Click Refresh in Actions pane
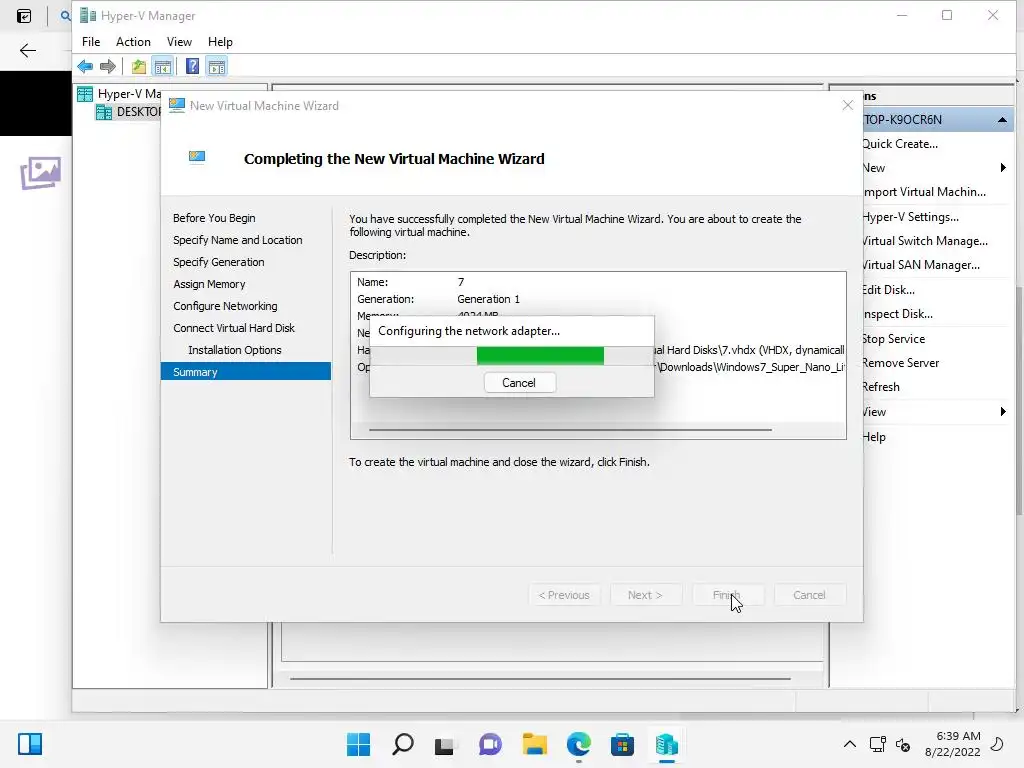The image size is (1024, 768). [x=881, y=387]
